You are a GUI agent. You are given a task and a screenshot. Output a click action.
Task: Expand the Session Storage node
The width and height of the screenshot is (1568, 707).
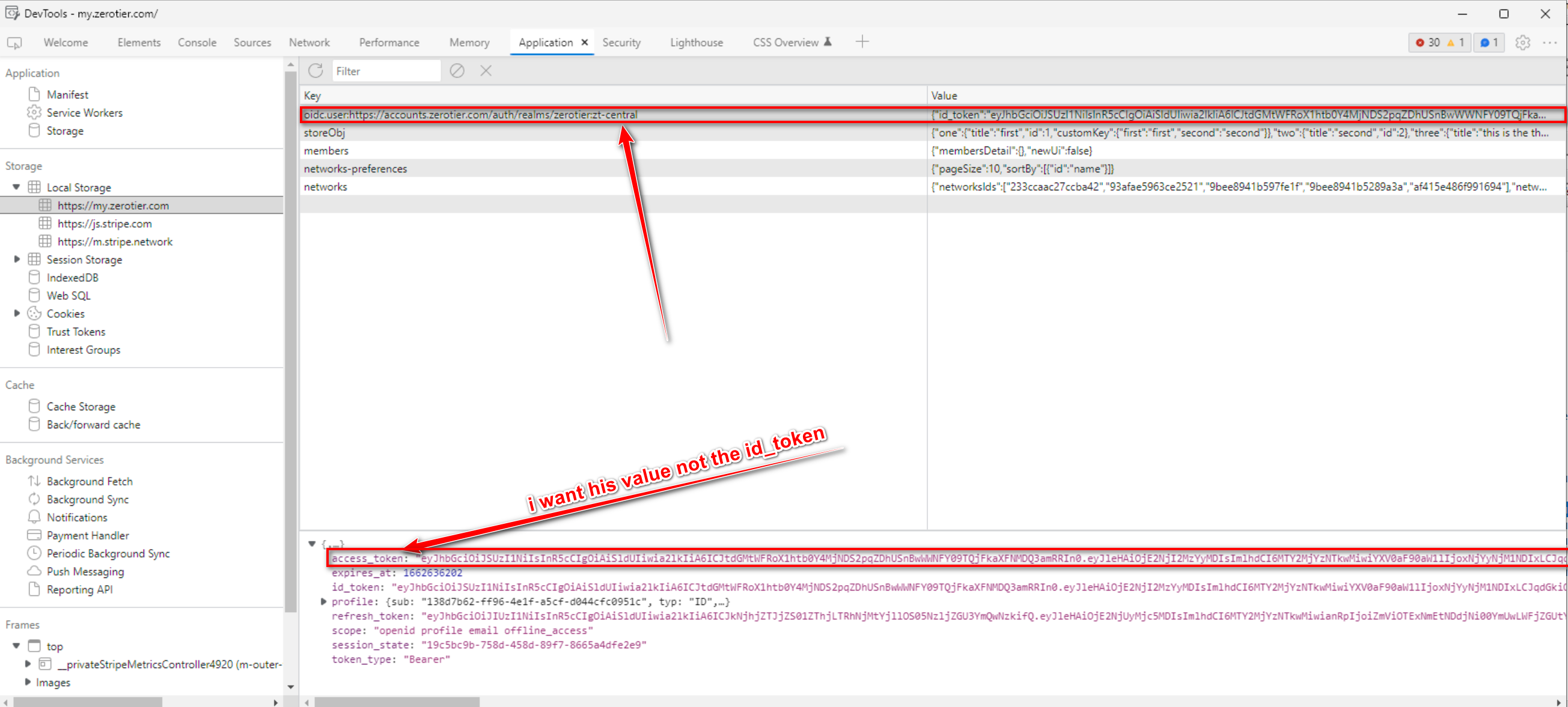[16, 259]
